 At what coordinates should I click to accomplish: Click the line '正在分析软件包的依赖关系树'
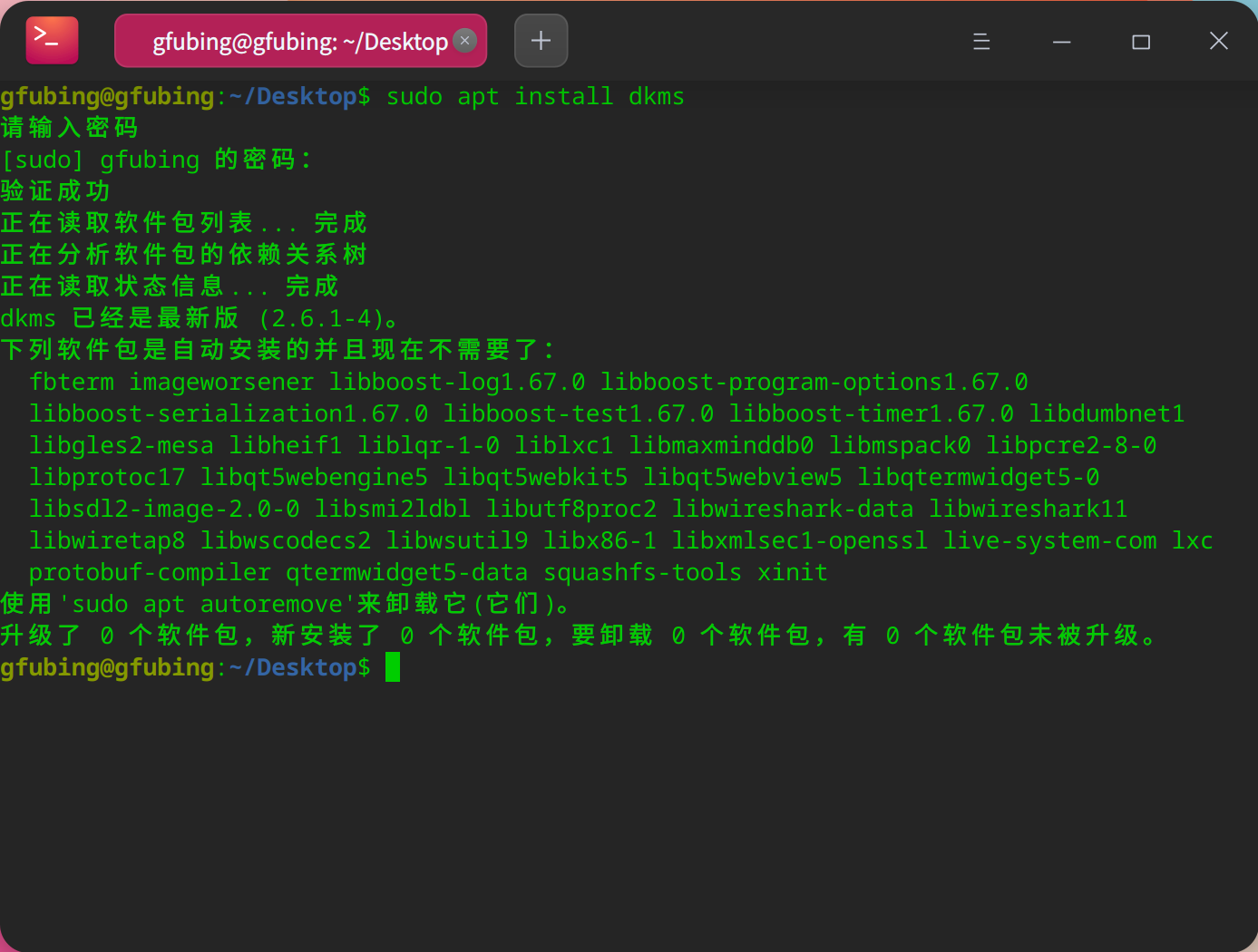click(x=183, y=255)
